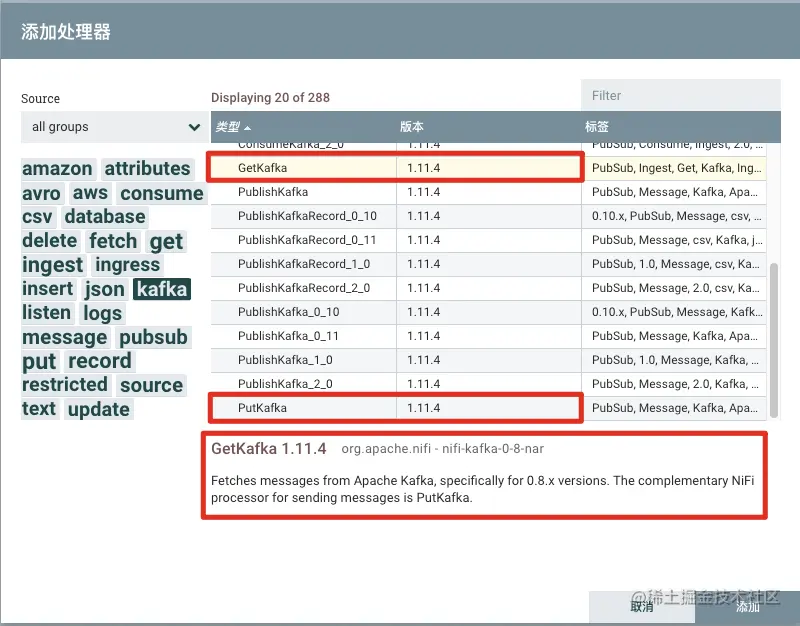Select the update tag
Image resolution: width=800 pixels, height=626 pixels.
click(x=99, y=409)
